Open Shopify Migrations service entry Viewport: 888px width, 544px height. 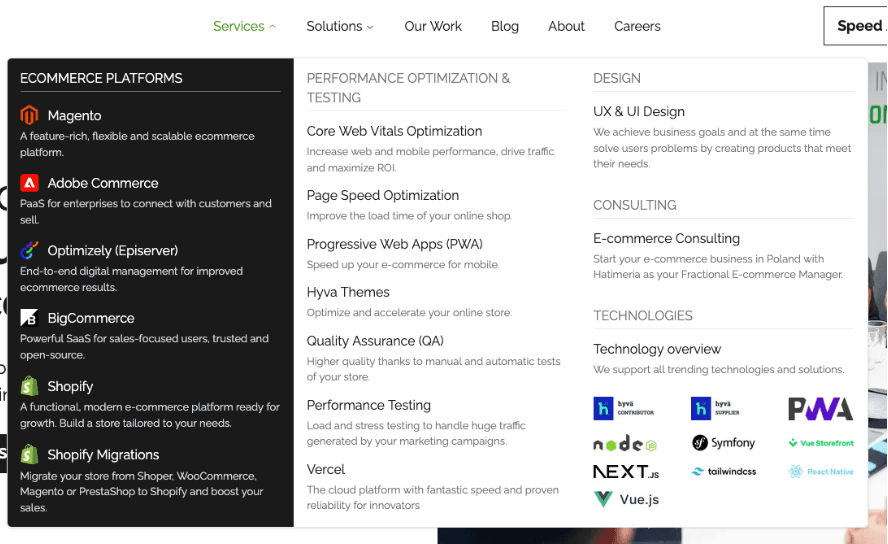[x=103, y=454]
